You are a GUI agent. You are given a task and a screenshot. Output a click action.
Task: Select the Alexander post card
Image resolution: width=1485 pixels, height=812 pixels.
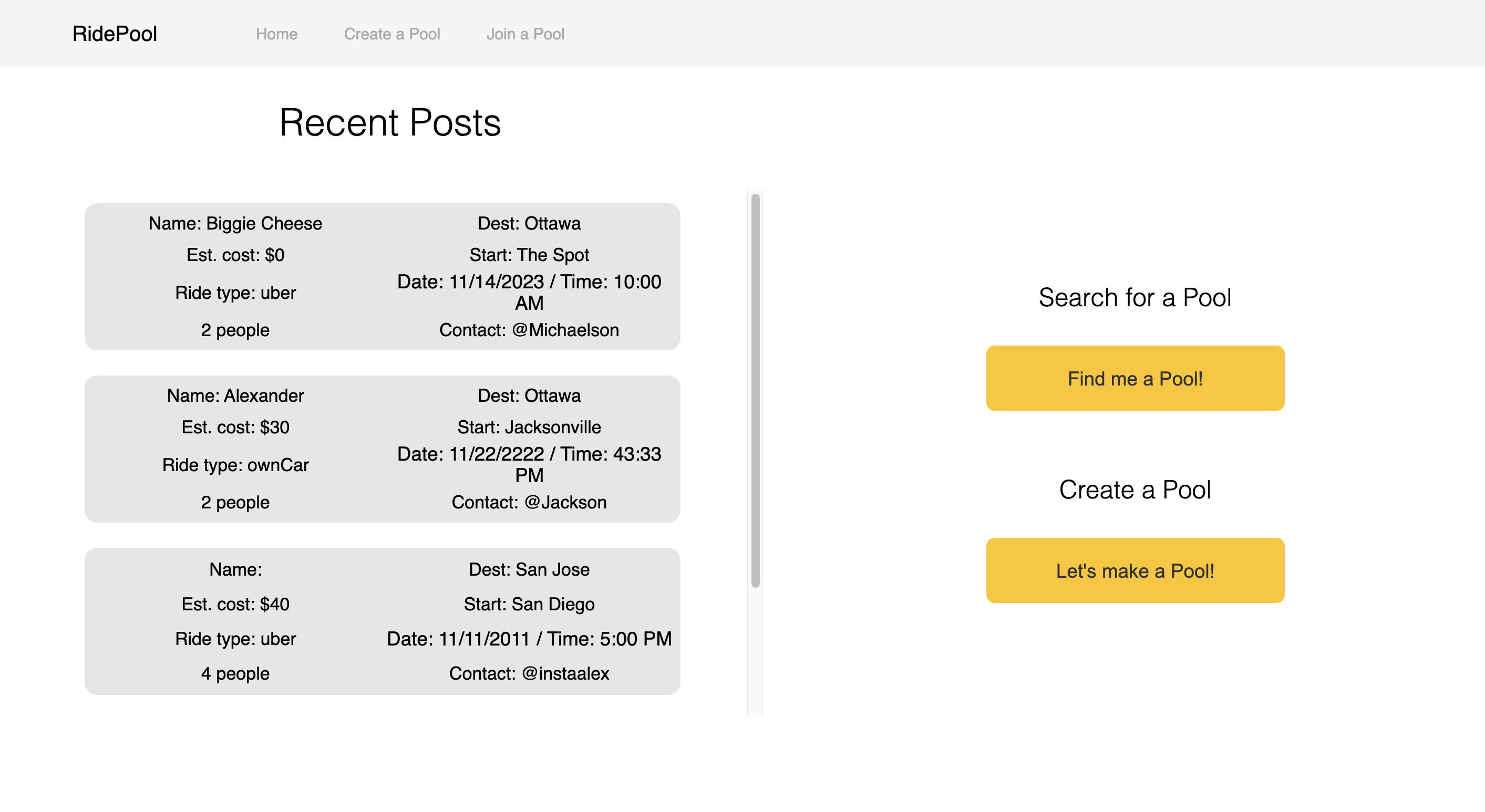coord(381,449)
